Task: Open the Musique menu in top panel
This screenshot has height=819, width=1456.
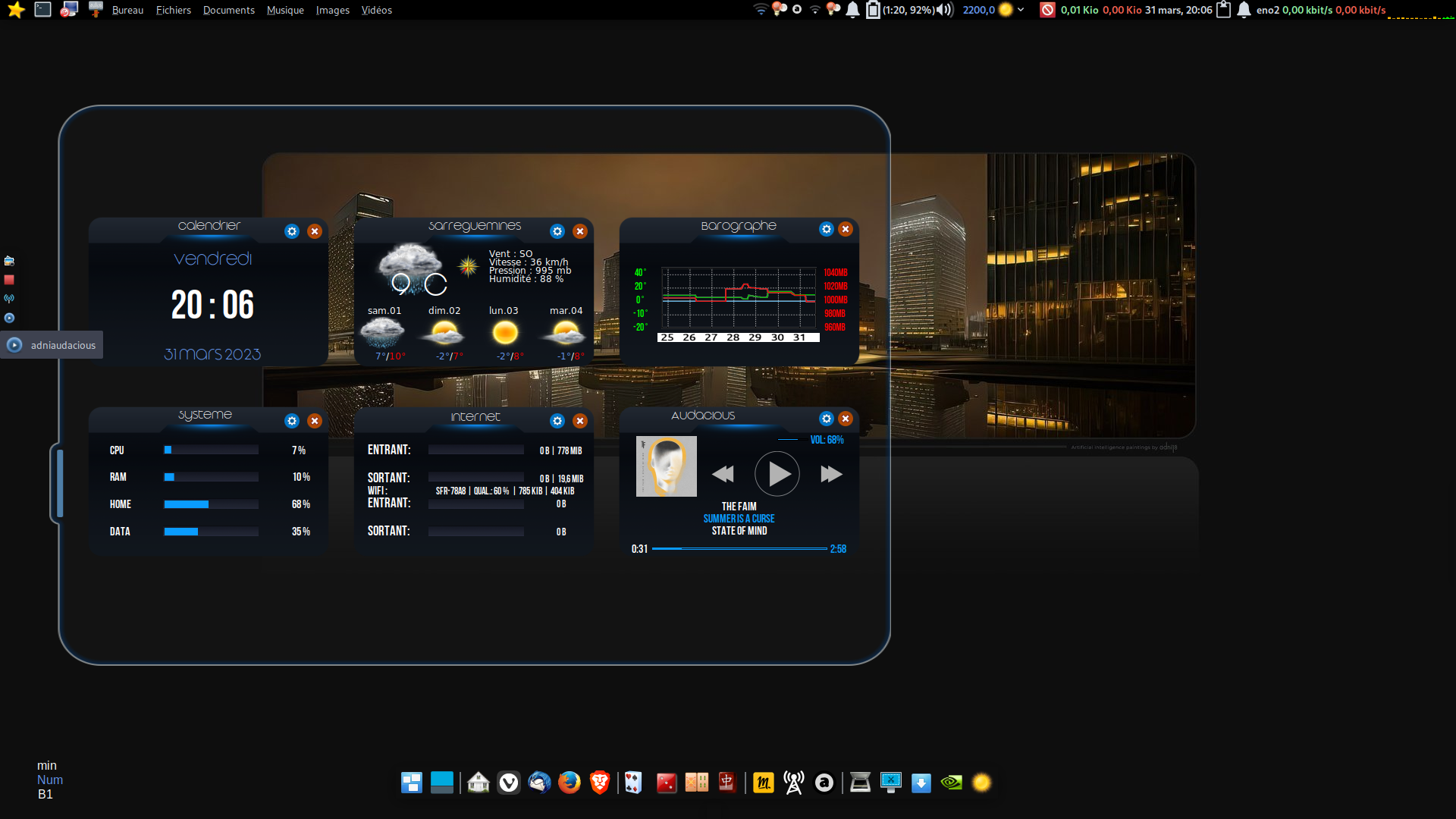Action: tap(285, 10)
